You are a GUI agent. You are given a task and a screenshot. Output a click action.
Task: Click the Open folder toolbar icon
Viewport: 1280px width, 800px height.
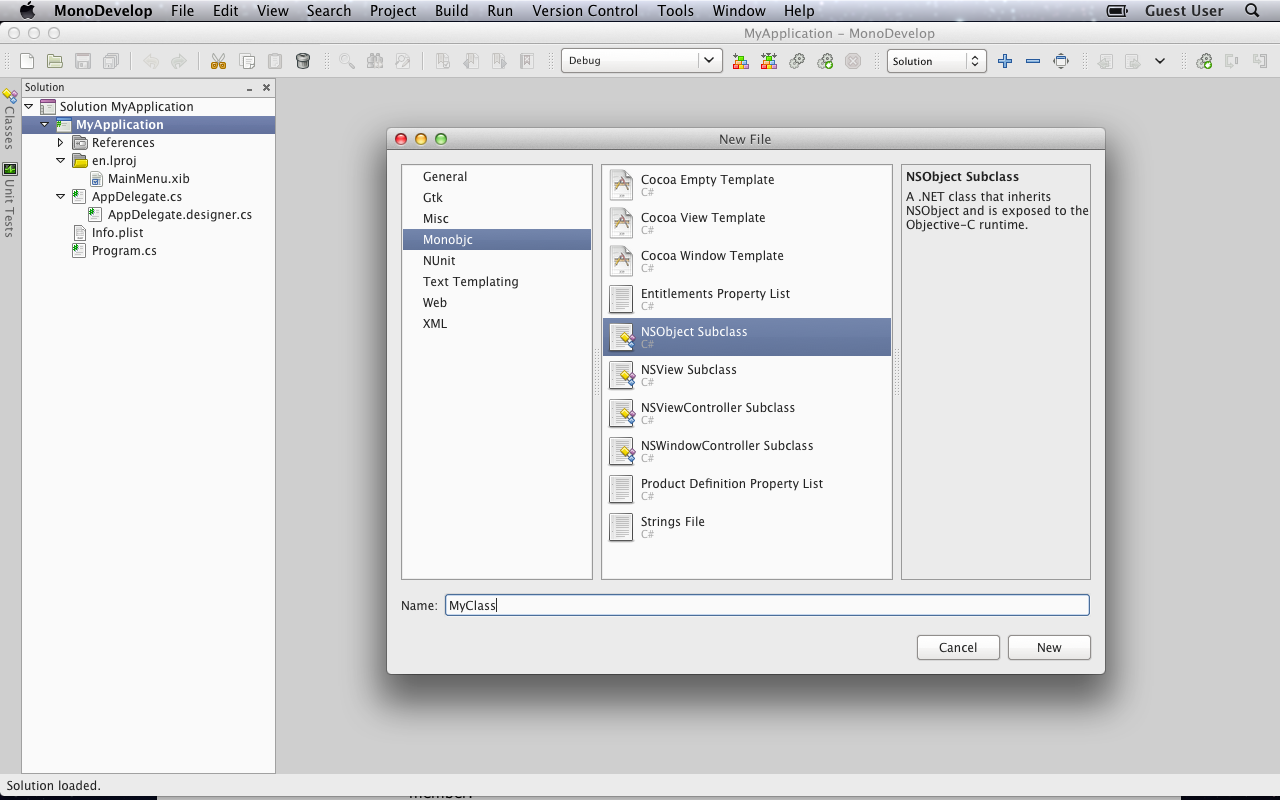(55, 61)
